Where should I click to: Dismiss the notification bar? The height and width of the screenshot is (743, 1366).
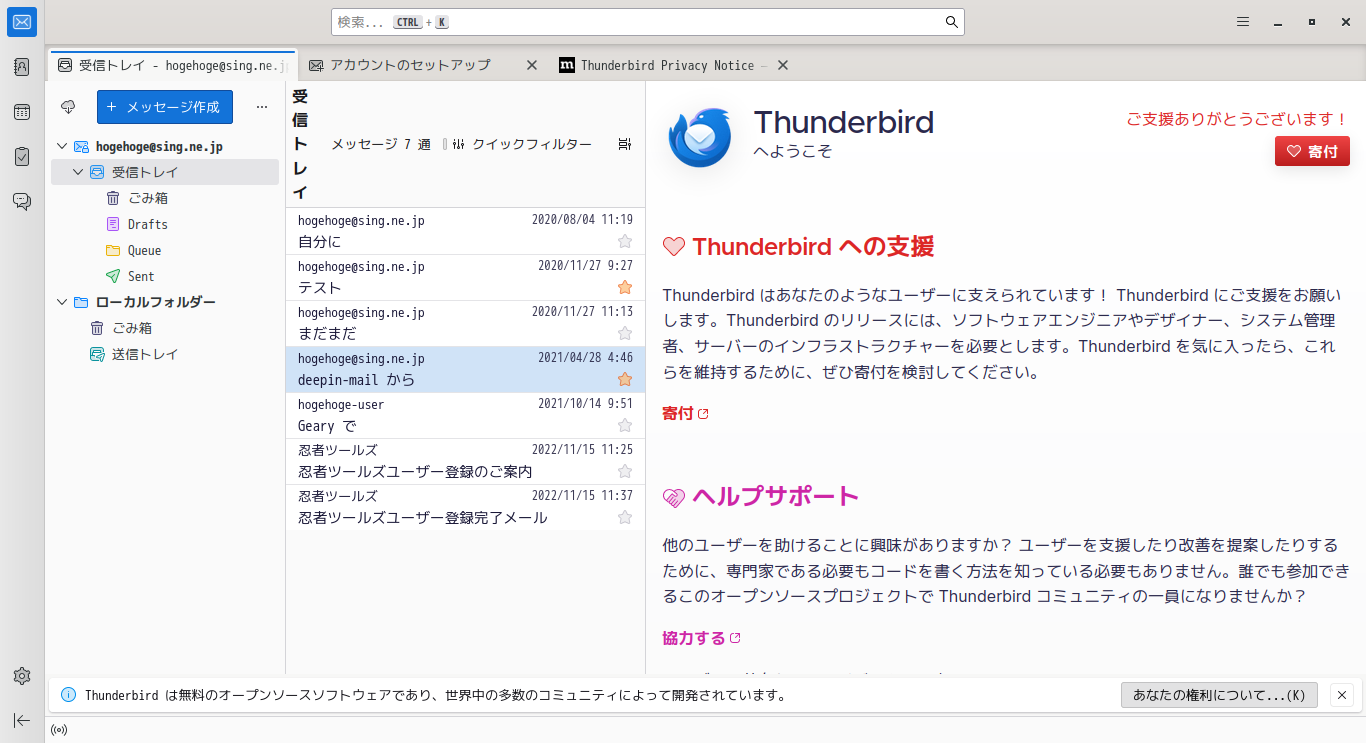click(x=1343, y=695)
